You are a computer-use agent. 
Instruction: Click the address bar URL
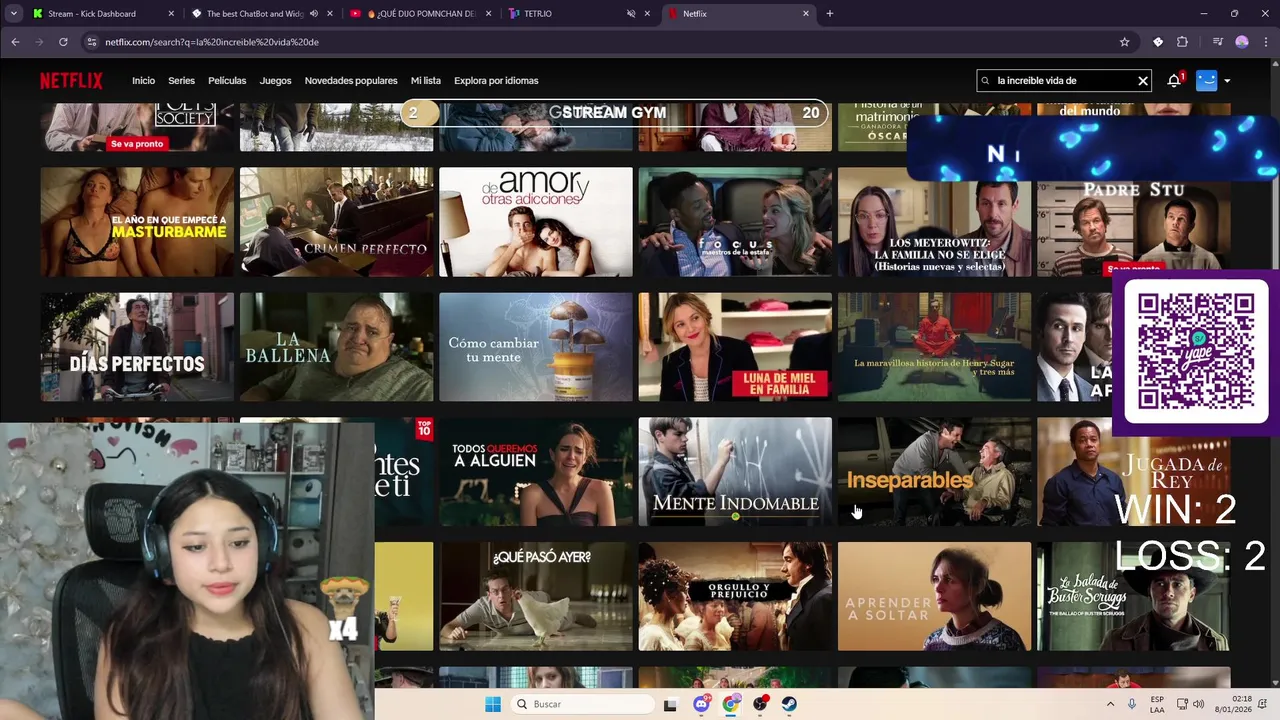point(211,42)
